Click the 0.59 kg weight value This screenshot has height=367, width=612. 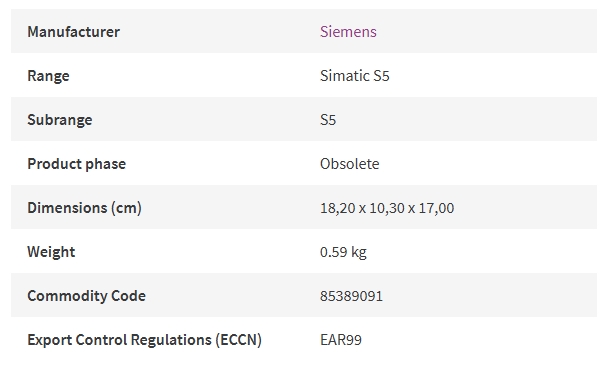[343, 252]
